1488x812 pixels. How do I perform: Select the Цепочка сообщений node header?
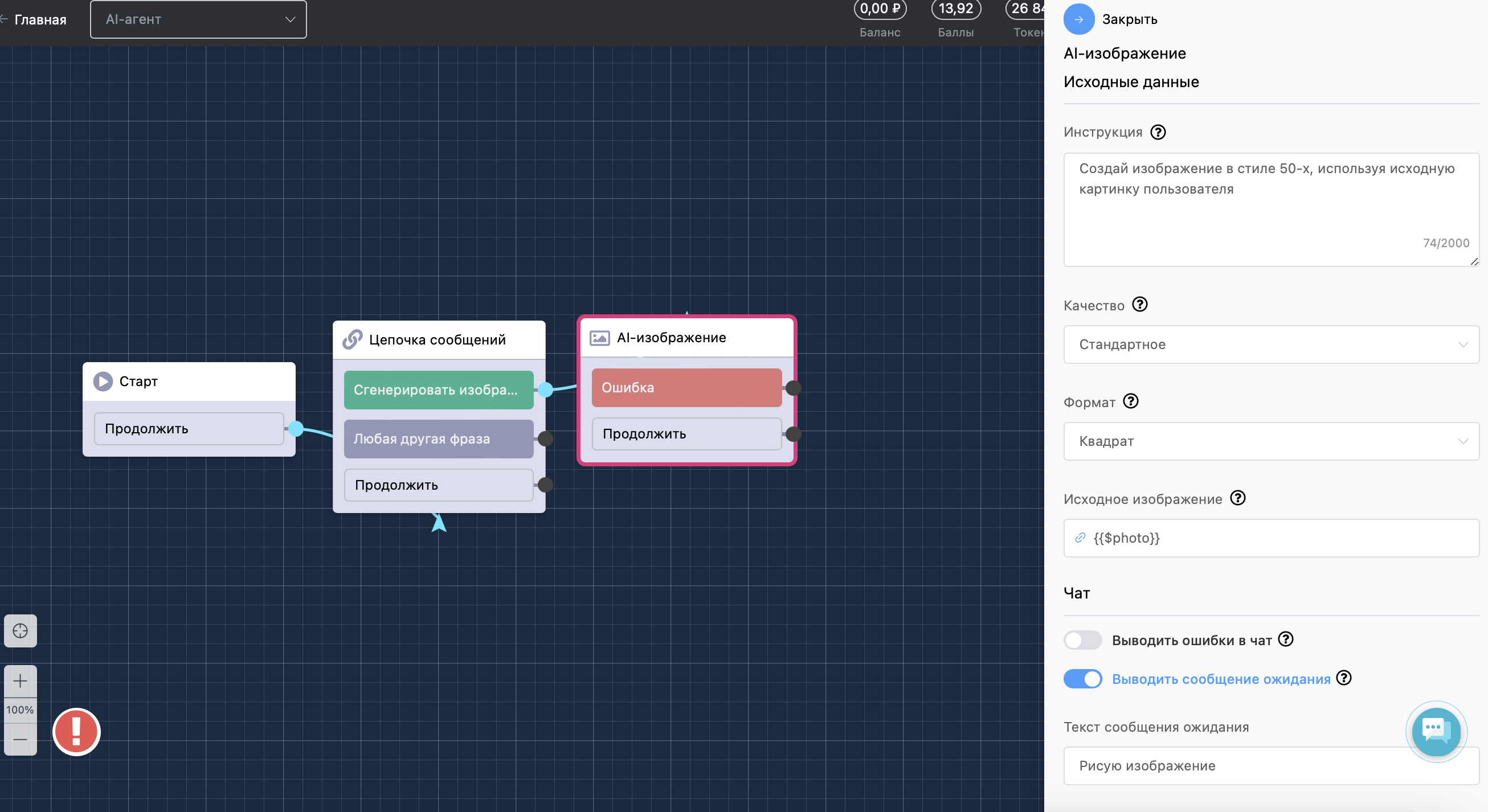click(439, 339)
